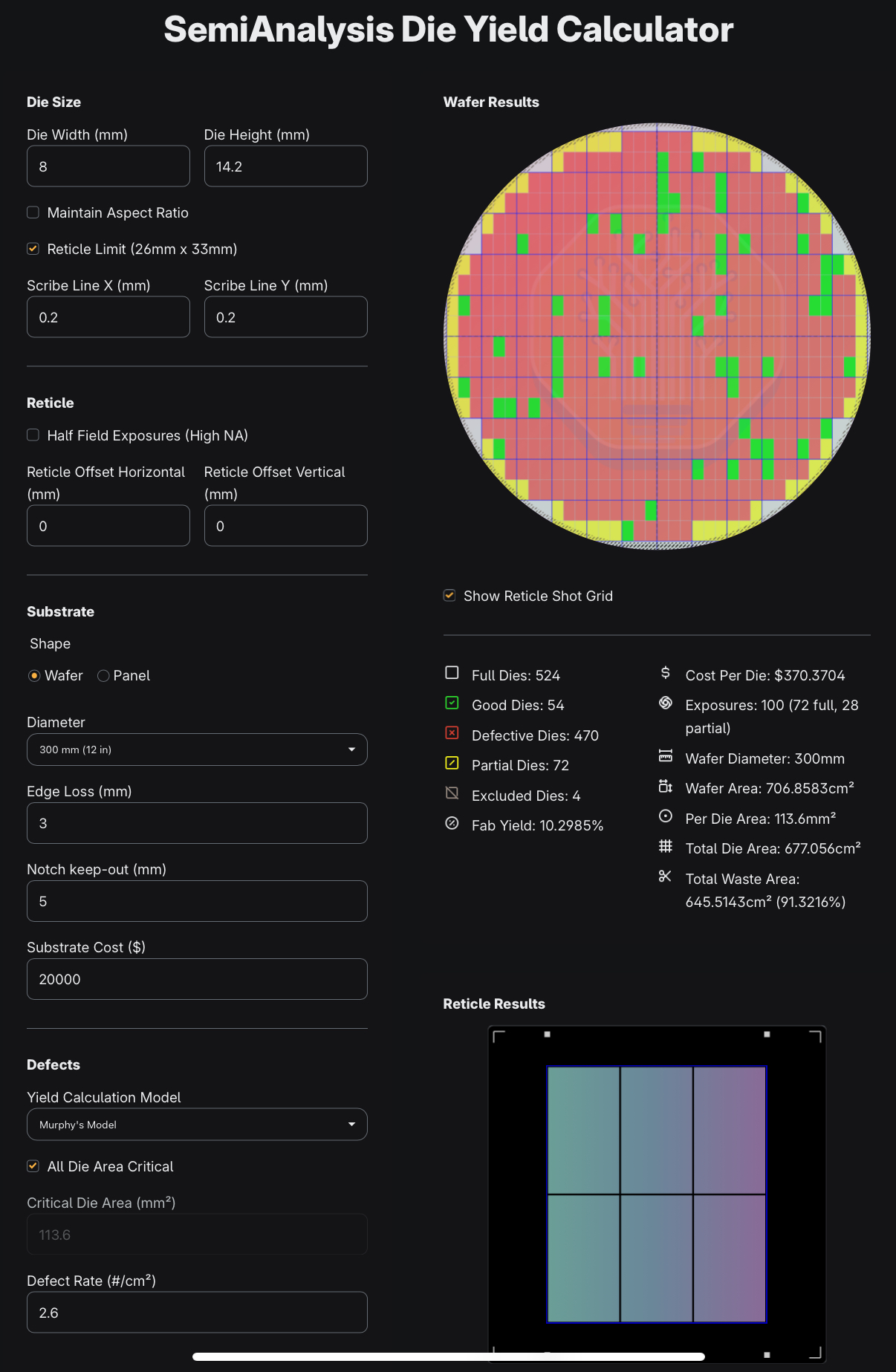Screen dimensions: 896x1372
Task: Focus the Substrate Cost input field
Action: coord(197,979)
